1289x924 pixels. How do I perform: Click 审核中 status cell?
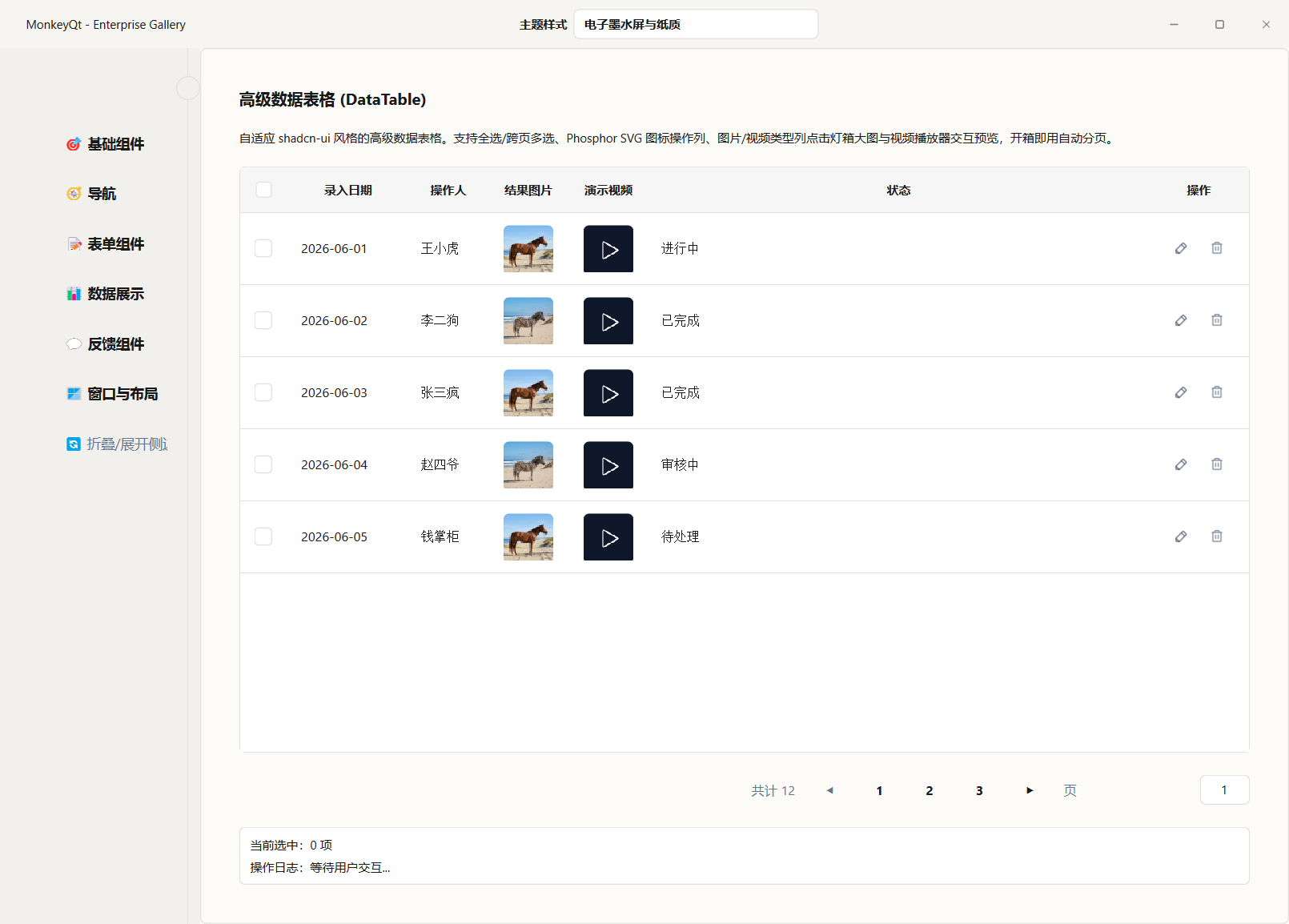click(680, 464)
